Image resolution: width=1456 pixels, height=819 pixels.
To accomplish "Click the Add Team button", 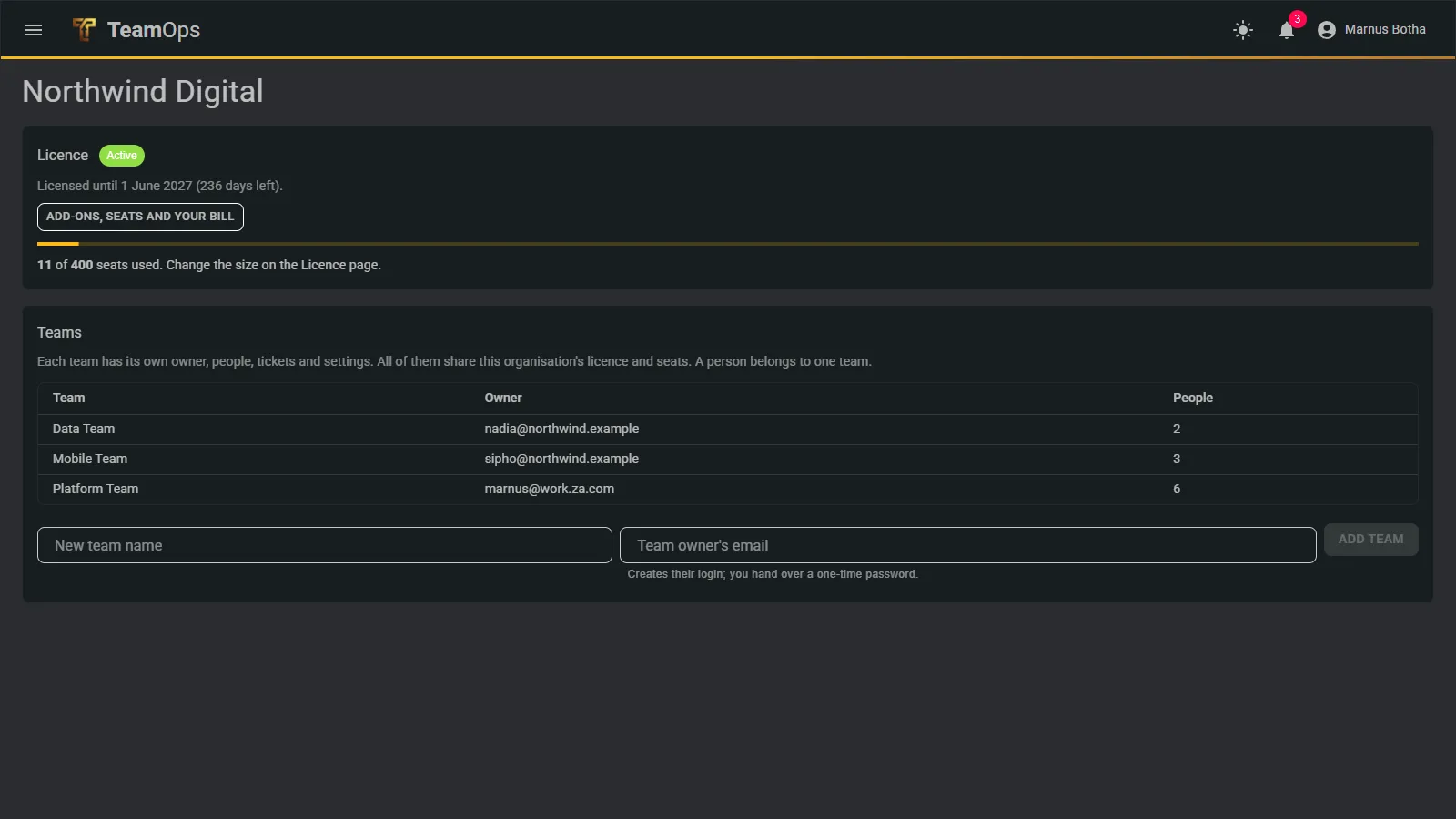I will click(x=1371, y=539).
